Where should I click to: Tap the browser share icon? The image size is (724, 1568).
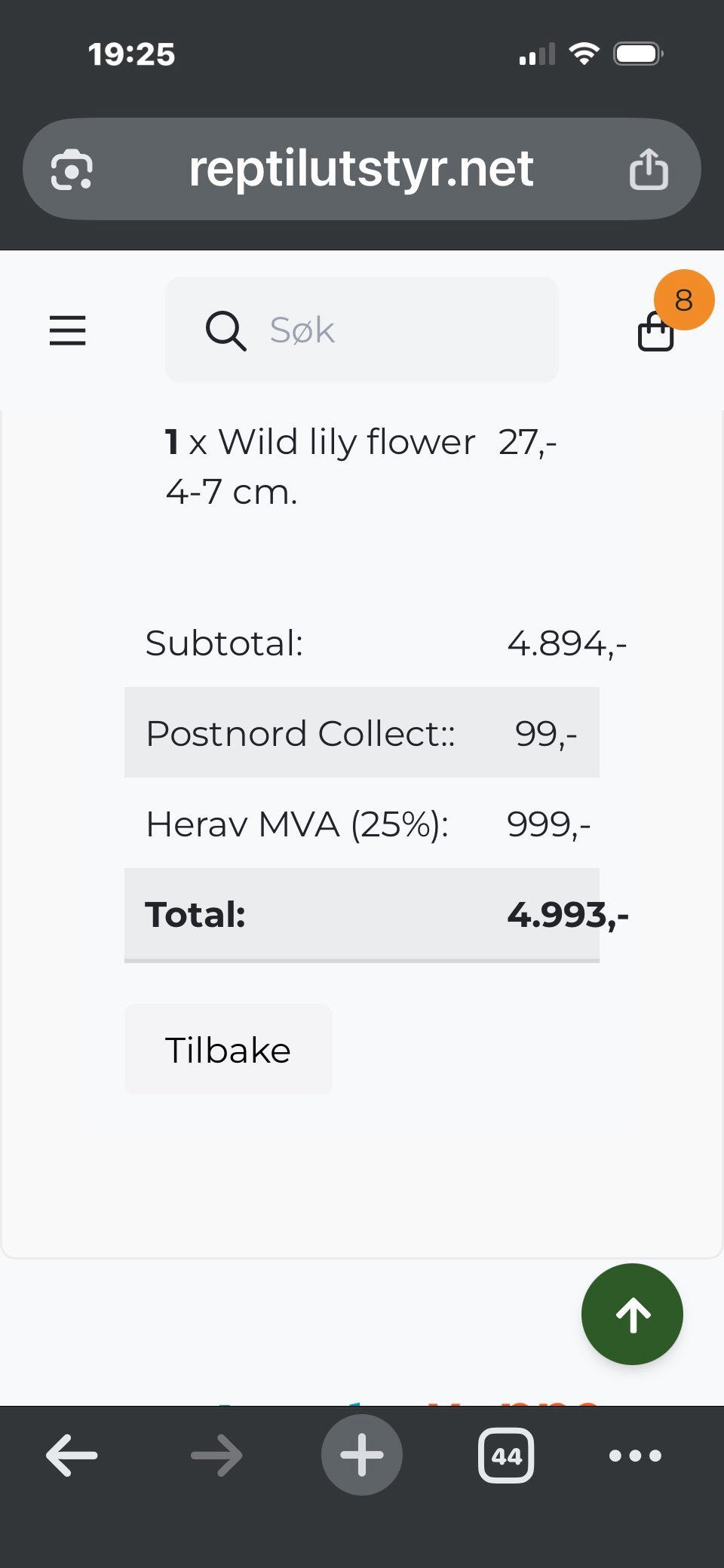coord(649,168)
